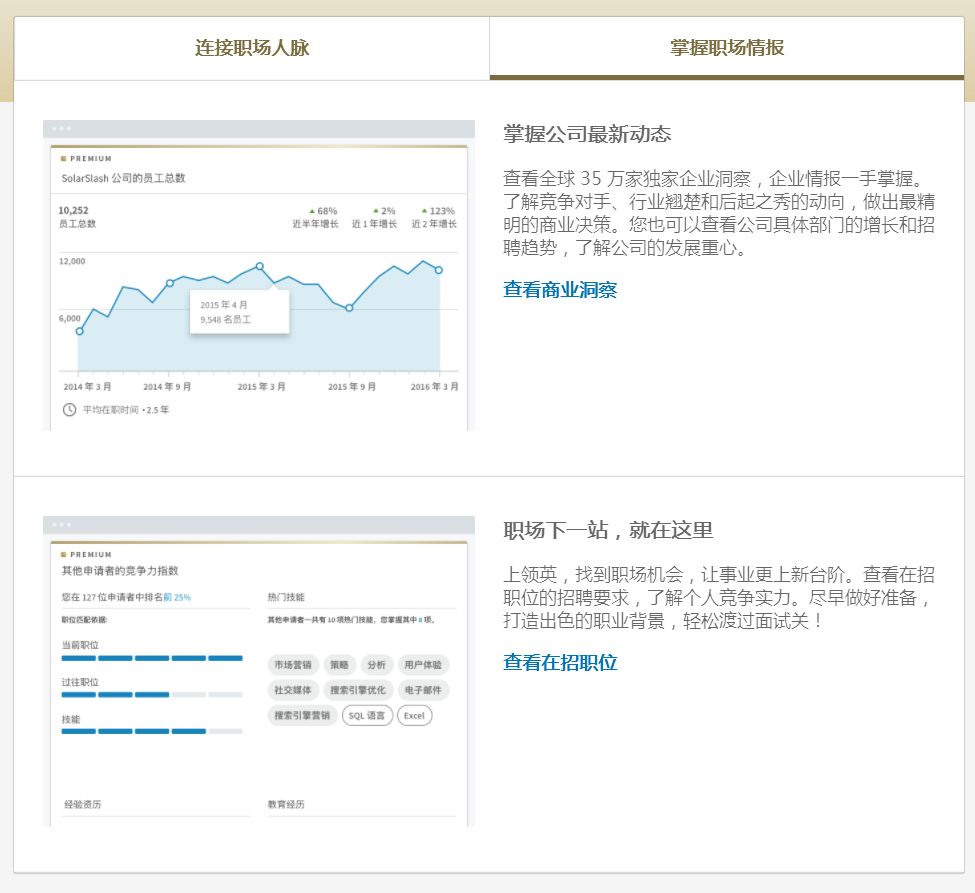This screenshot has width=975, height=893.
Task: Click the chart's final data point marker
Action: 439,270
